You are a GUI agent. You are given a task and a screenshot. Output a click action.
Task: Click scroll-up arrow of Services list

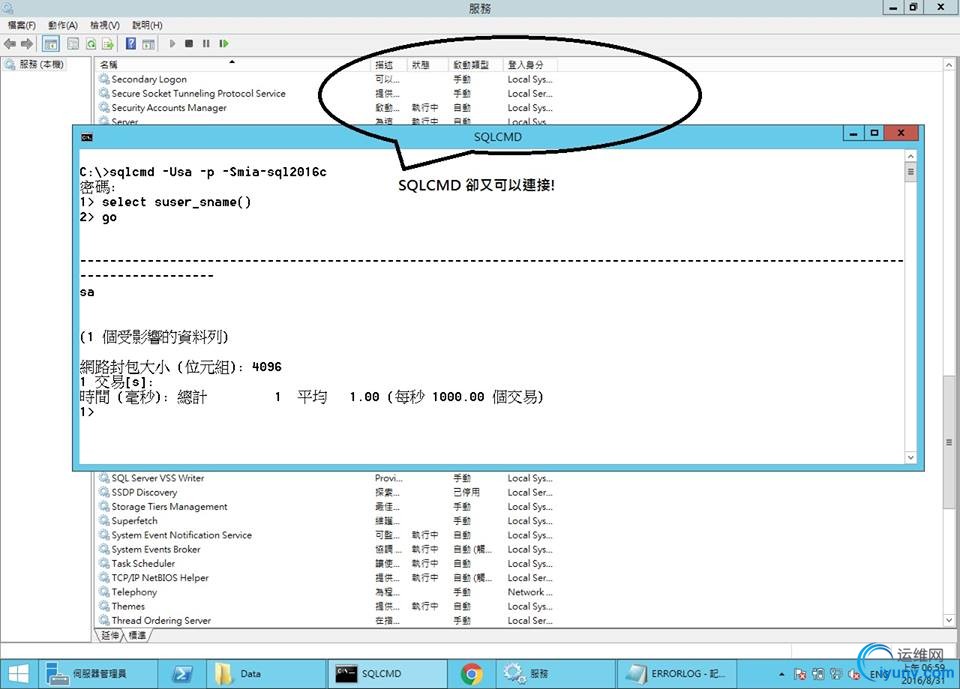pyautogui.click(x=948, y=65)
